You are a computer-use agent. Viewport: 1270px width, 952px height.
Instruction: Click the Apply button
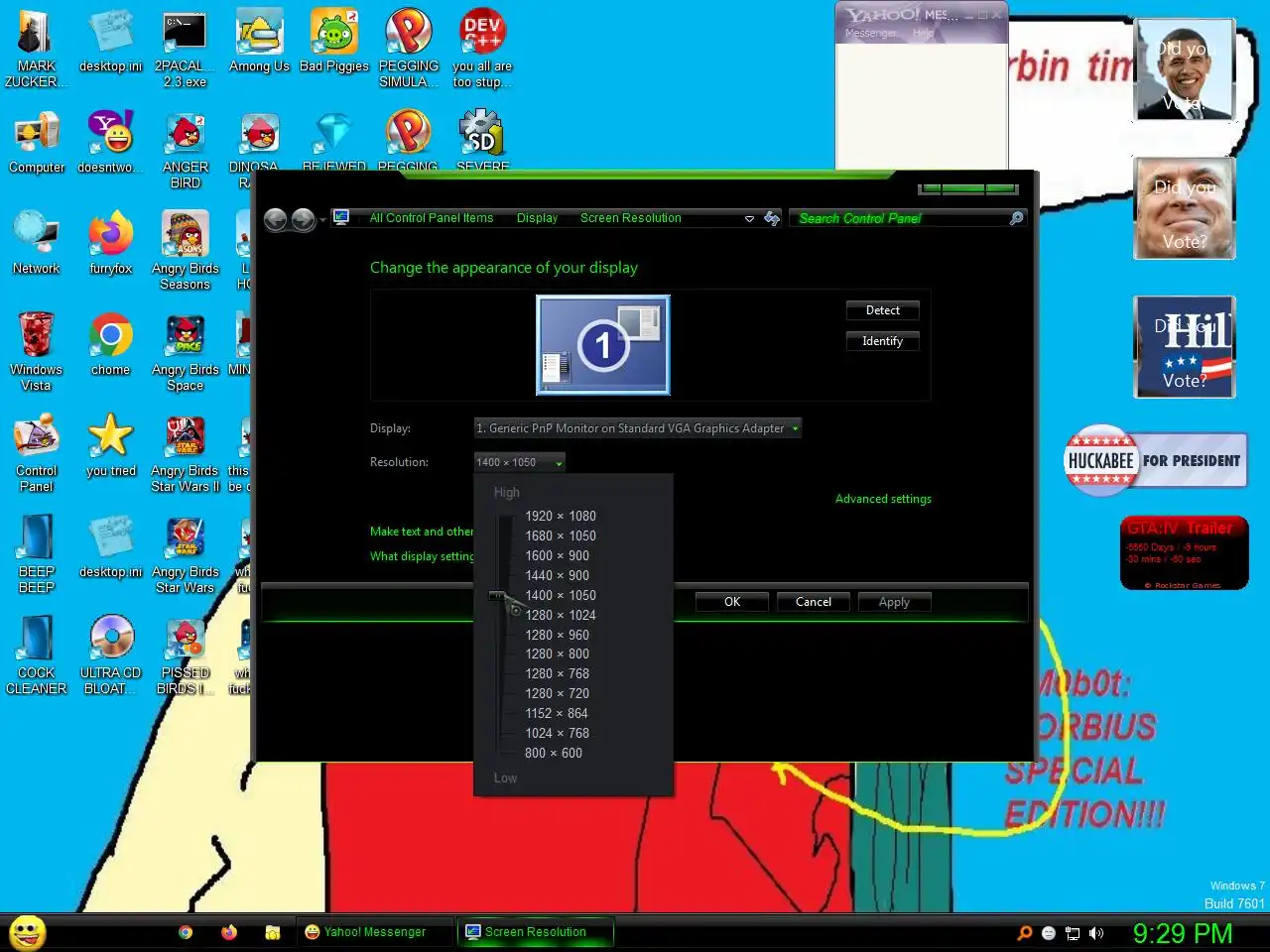pos(894,602)
